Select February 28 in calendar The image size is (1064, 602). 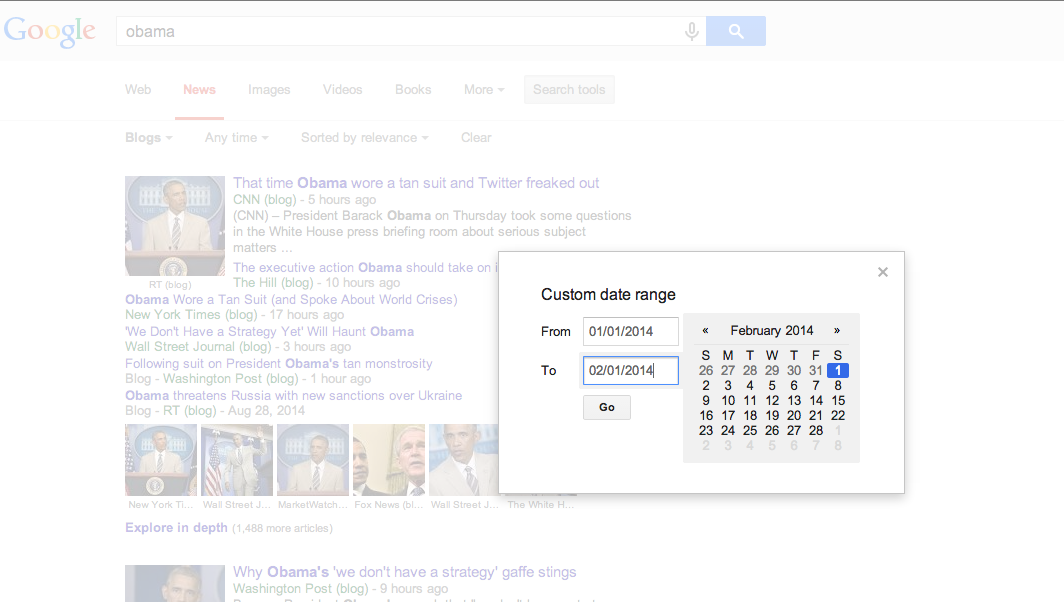click(816, 430)
